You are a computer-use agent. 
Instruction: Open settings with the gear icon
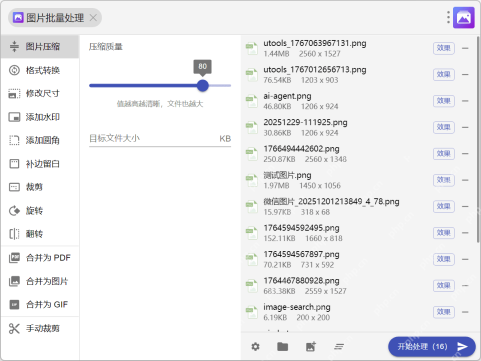(255, 347)
